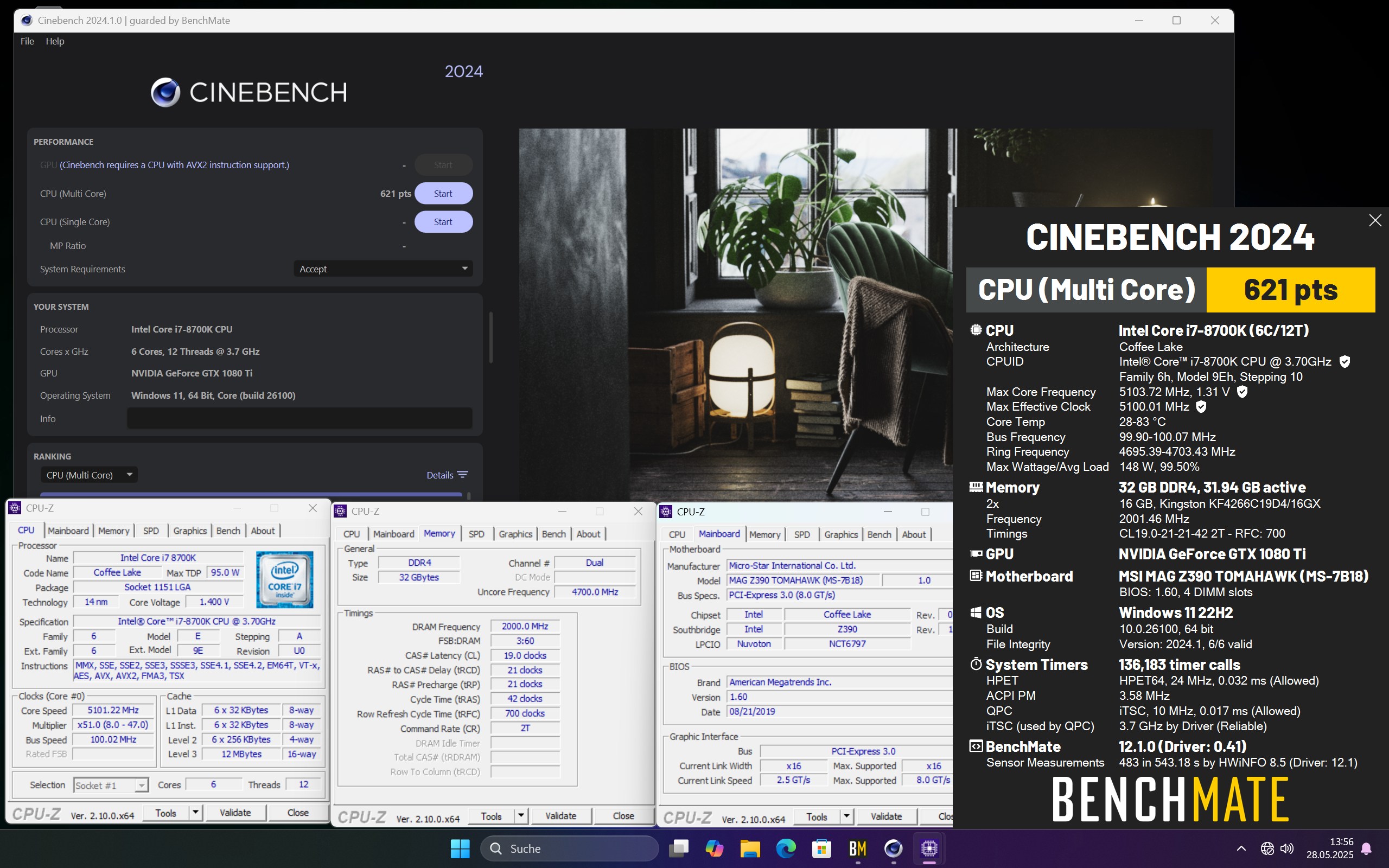Click the 621 pts yellow score badge
The height and width of the screenshot is (868, 1389).
(1291, 290)
